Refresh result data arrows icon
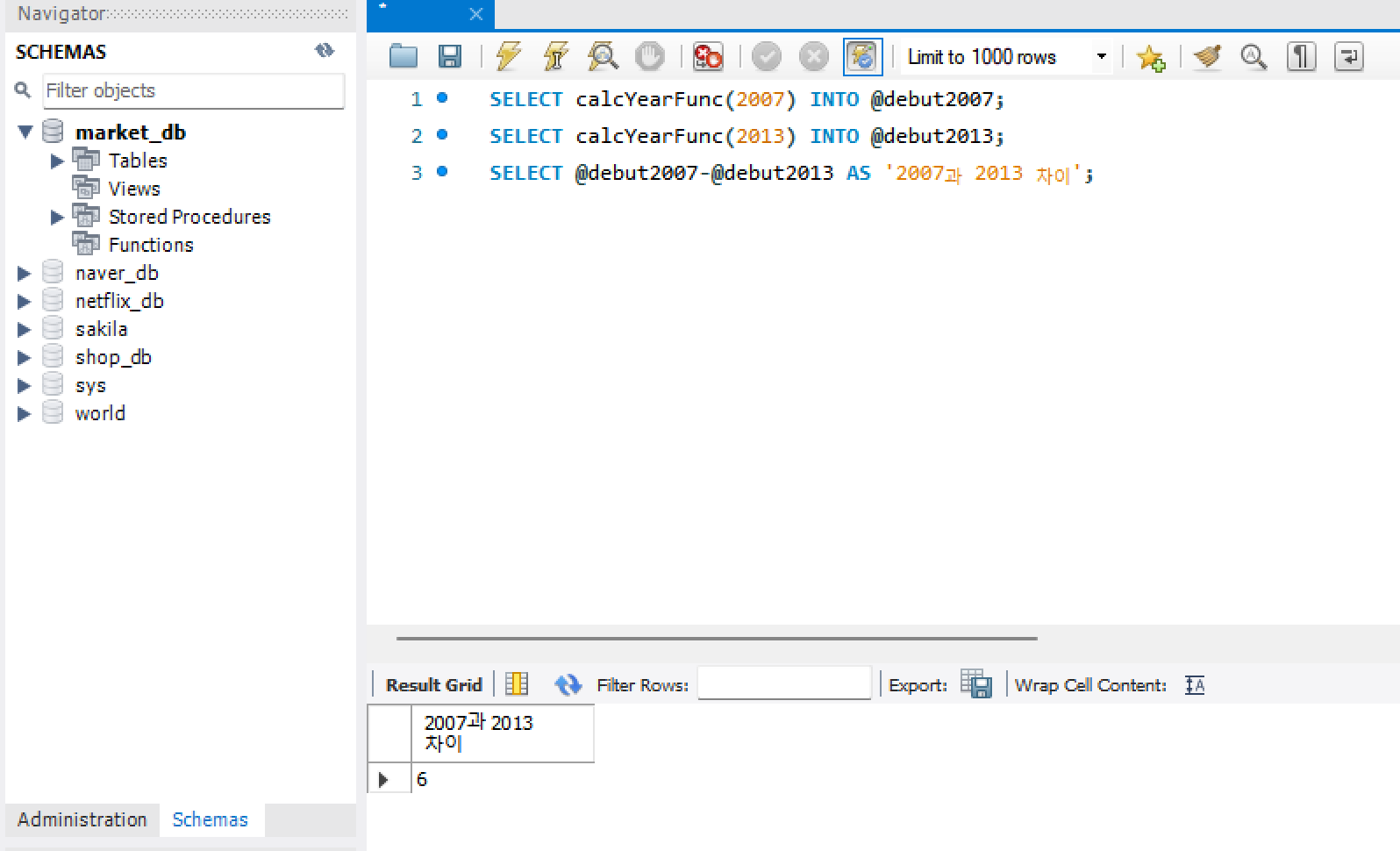 pyautogui.click(x=568, y=684)
